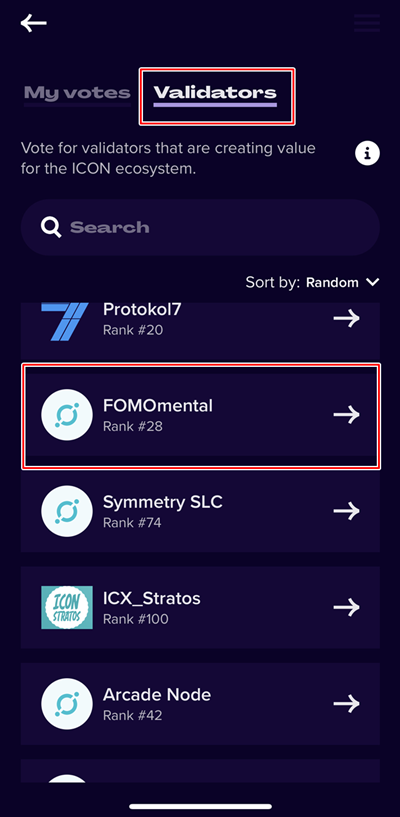Open FOMOmental details via arrow
Viewport: 400px width, 817px height.
tap(346, 415)
